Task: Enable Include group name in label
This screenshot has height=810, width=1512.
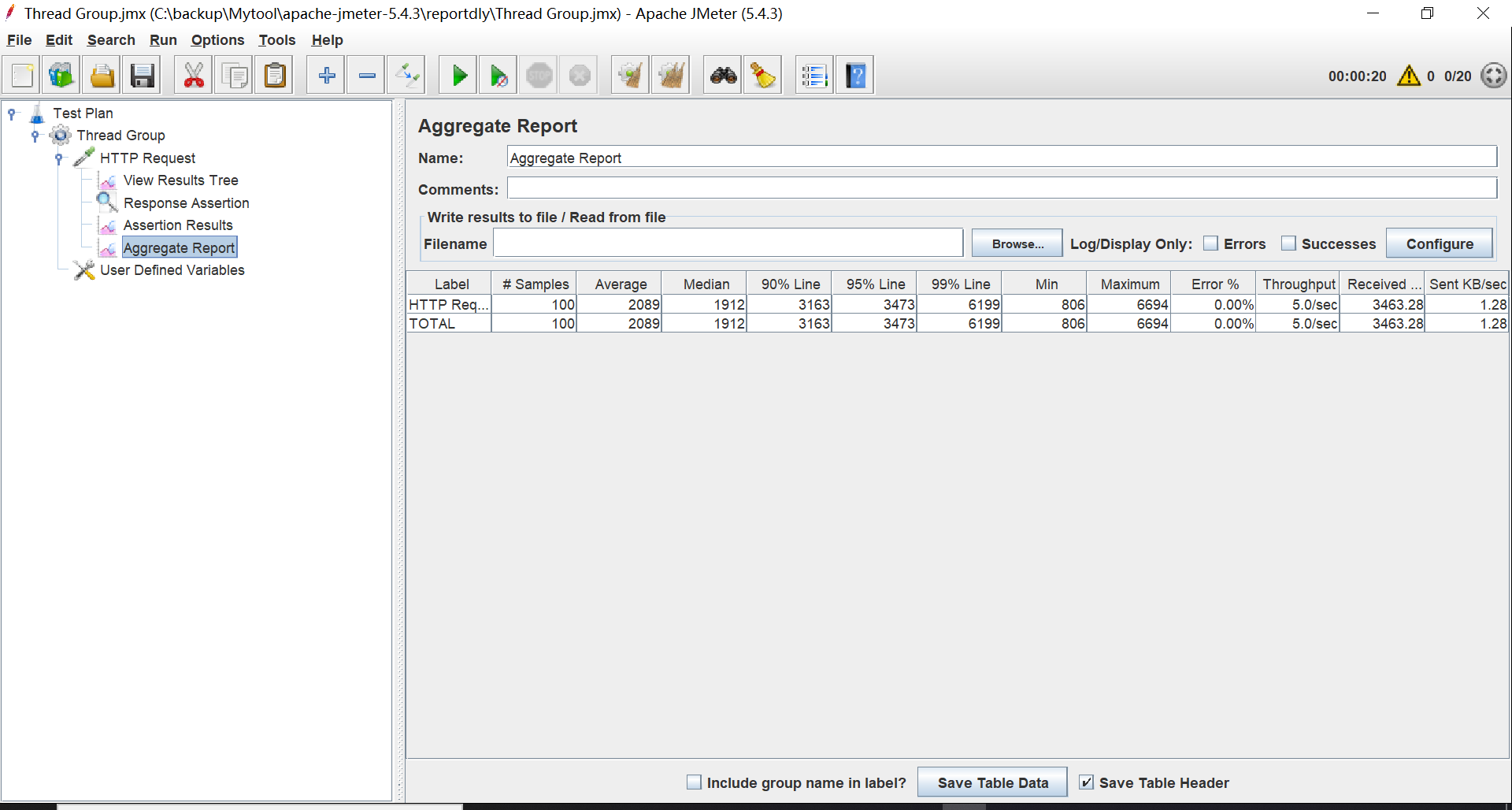Action: pyautogui.click(x=694, y=782)
